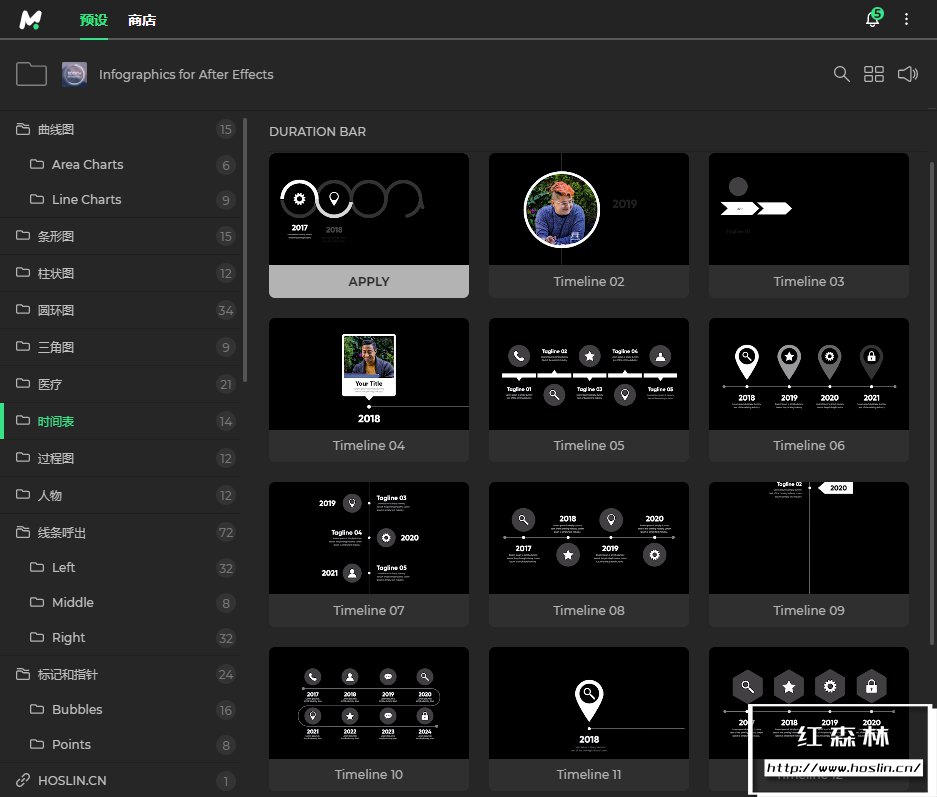
Task: Select the Timeline 05 preset thumbnail
Action: (x=589, y=374)
